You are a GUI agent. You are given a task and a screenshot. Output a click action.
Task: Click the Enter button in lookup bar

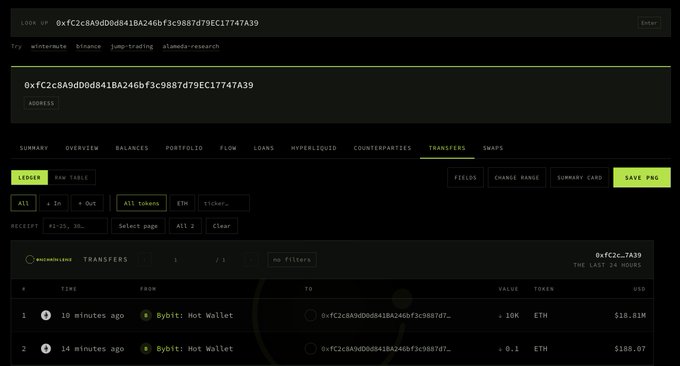click(649, 23)
